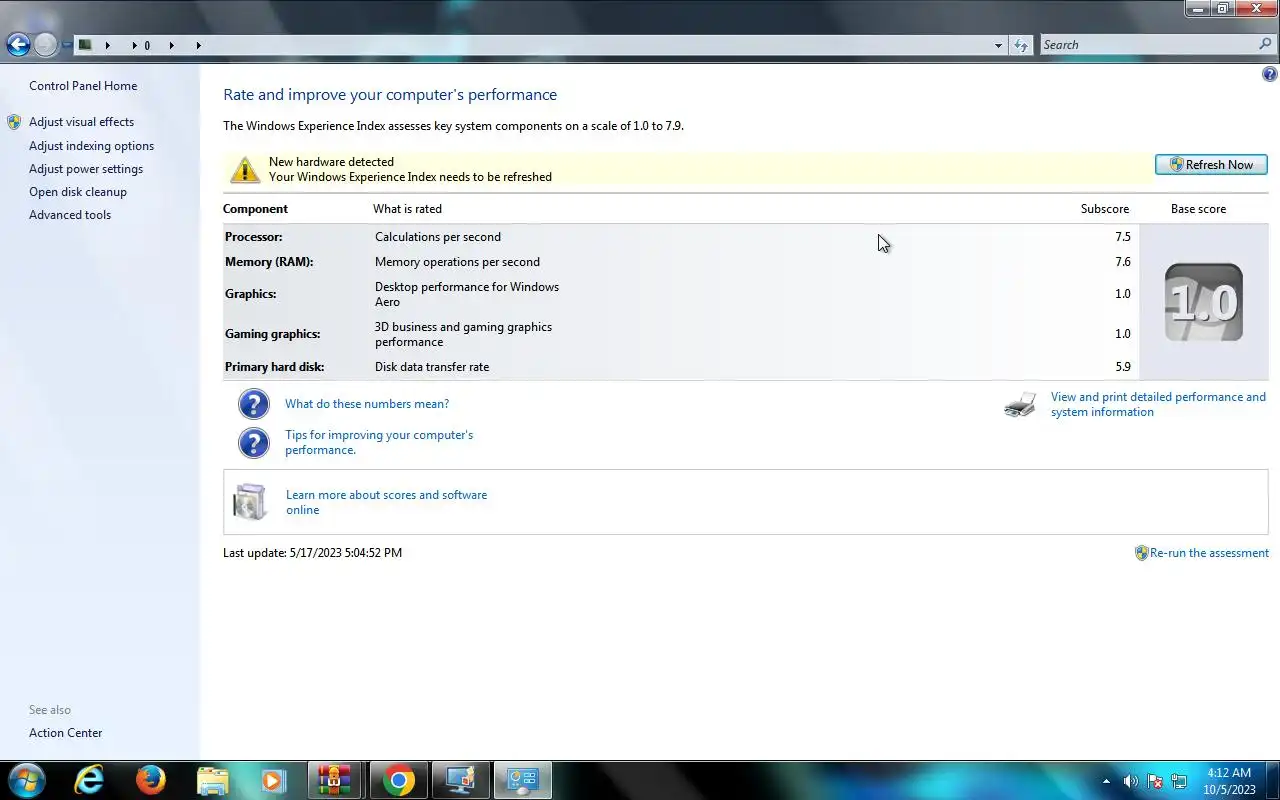1280x800 pixels.
Task: Click the software box icon beside Learn more
Action: click(250, 502)
